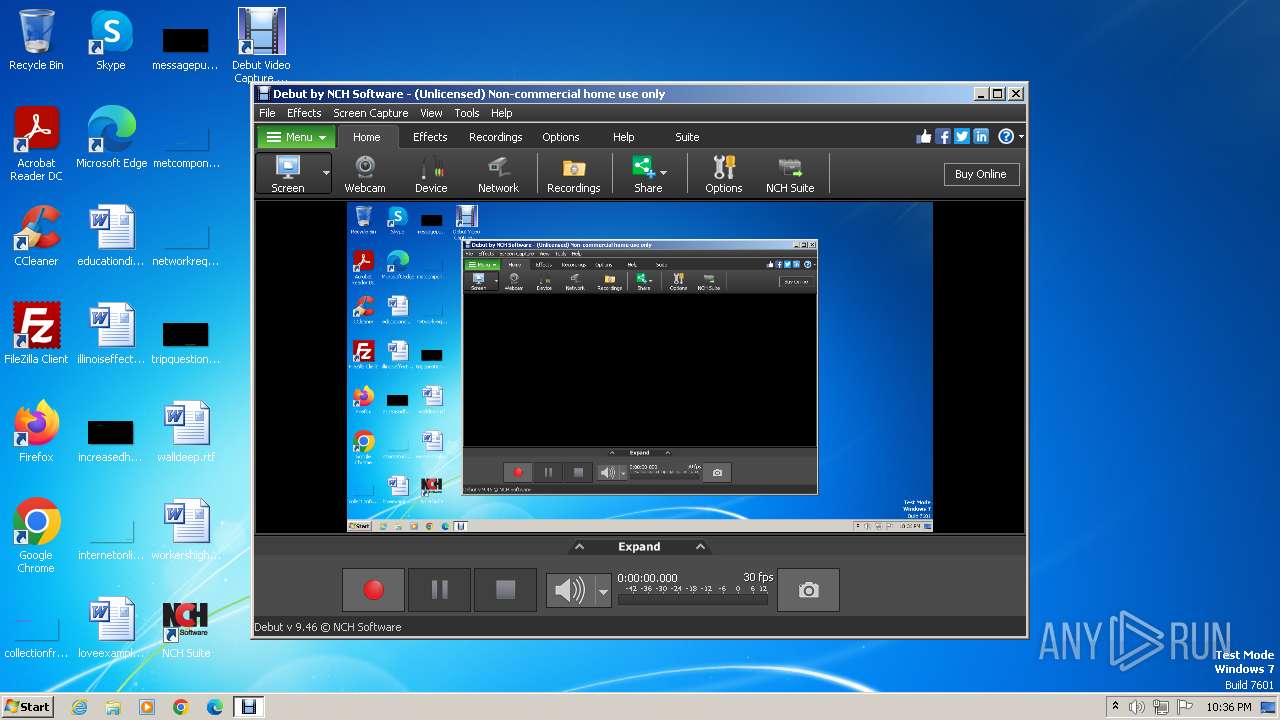Select Network capture source
The image size is (1280, 720).
coord(498,174)
